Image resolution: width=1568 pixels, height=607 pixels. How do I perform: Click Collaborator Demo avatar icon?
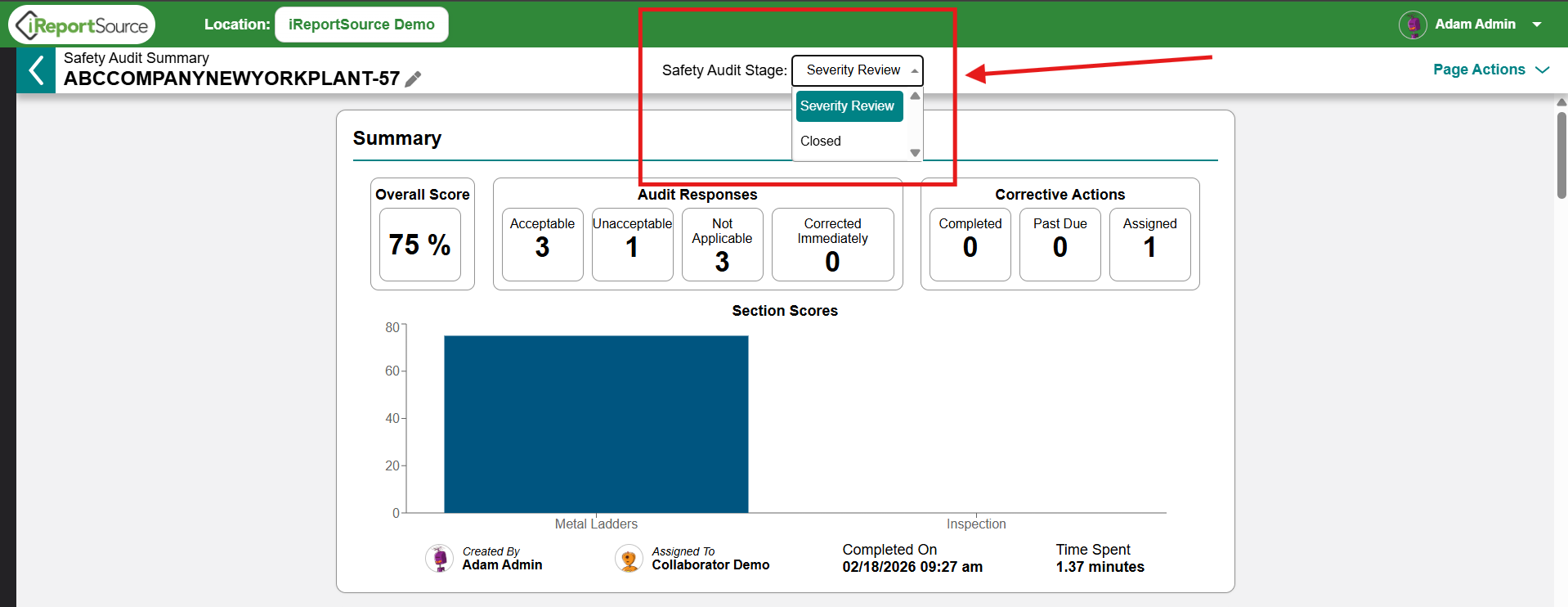click(x=629, y=559)
